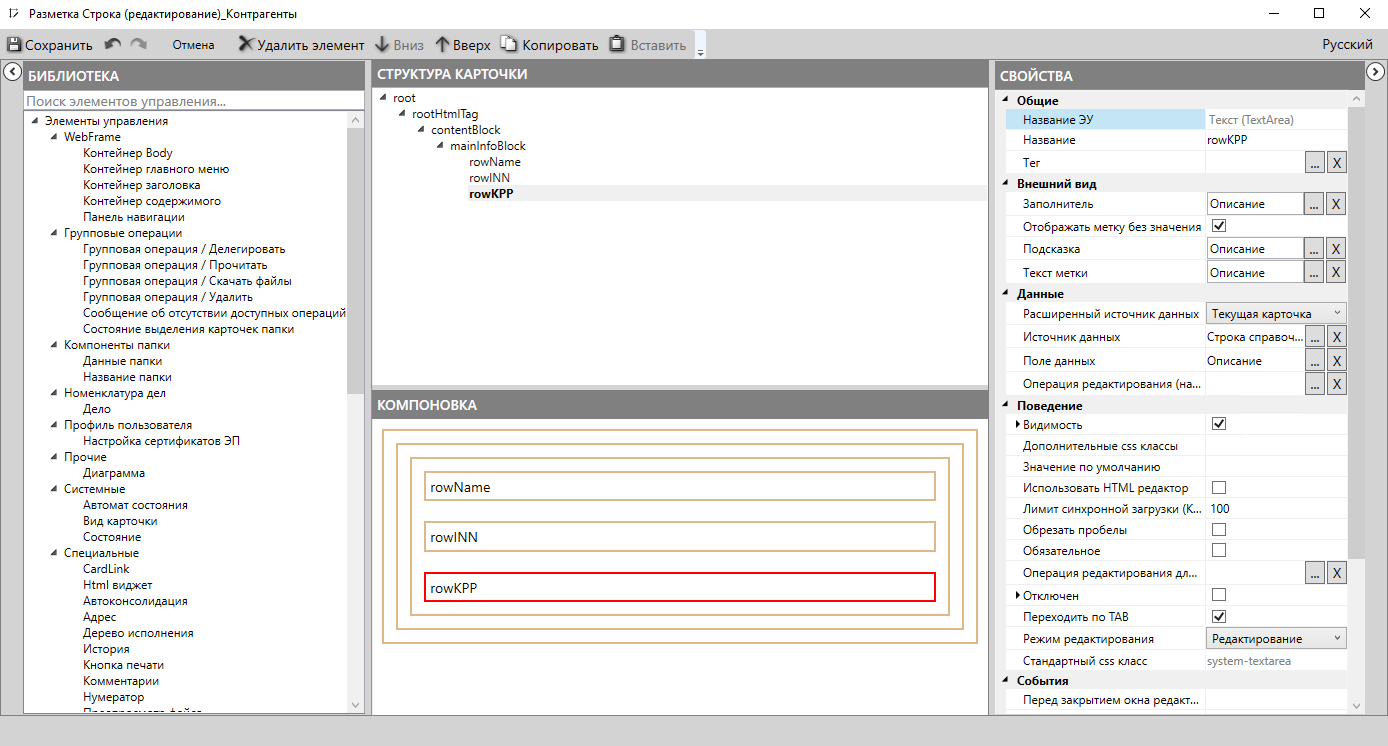Image resolution: width=1388 pixels, height=746 pixels.
Task: Select Панель навигации library element
Action: (x=134, y=217)
